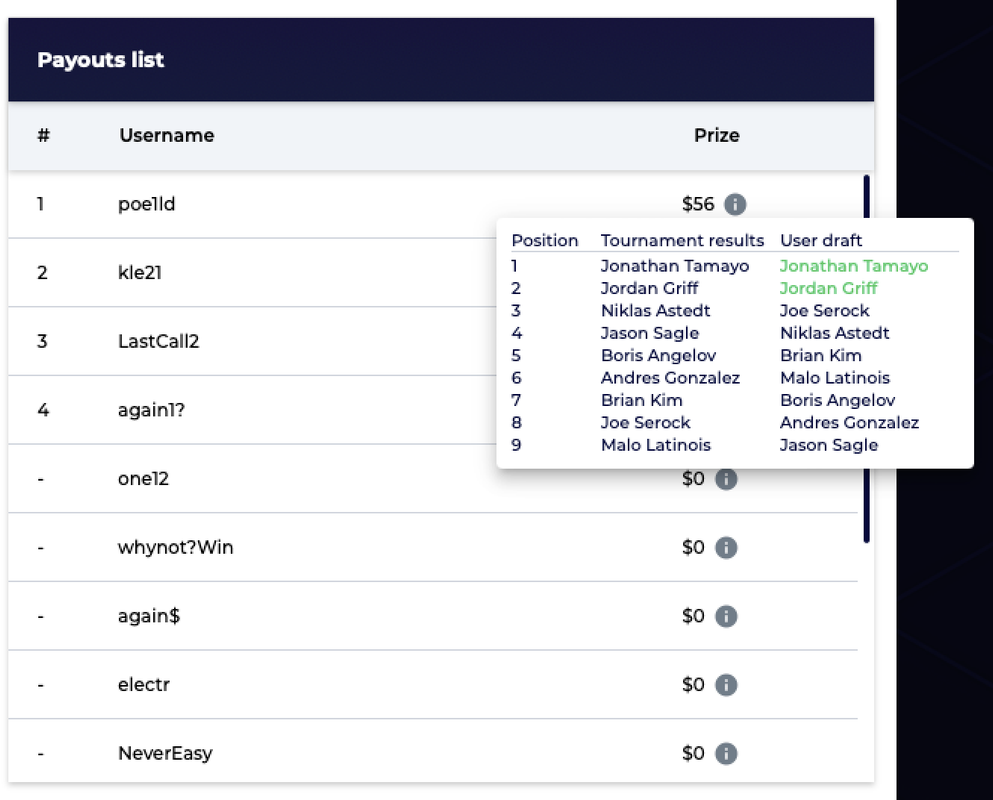Click the info icon in again$ row
993x800 pixels.
coord(726,616)
